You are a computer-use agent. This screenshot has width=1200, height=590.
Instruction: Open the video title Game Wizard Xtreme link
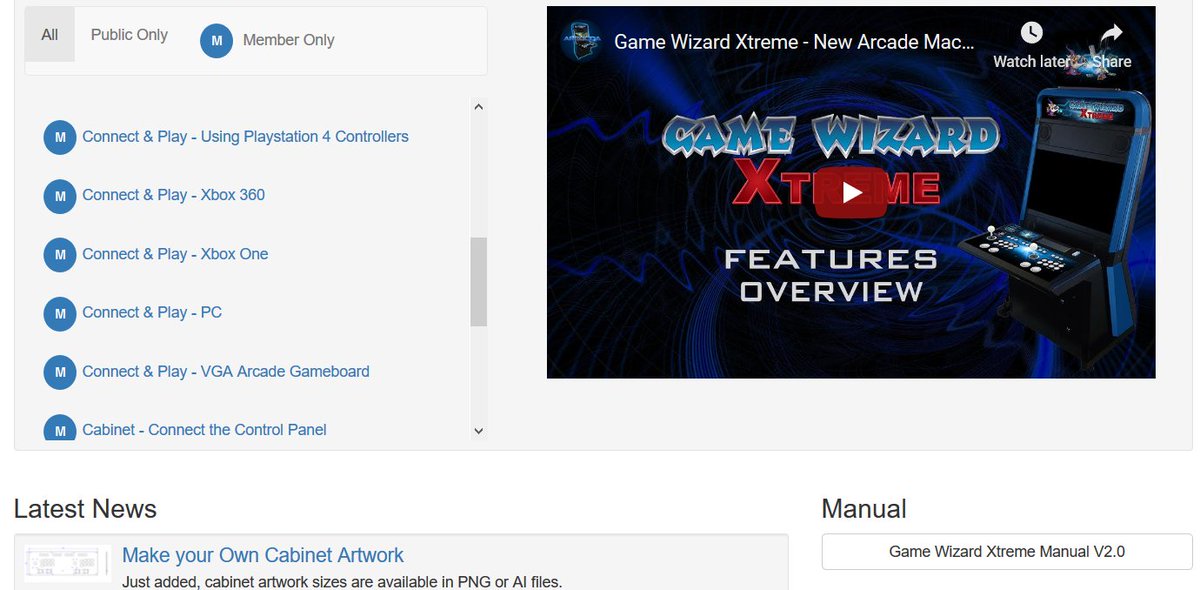coord(794,43)
